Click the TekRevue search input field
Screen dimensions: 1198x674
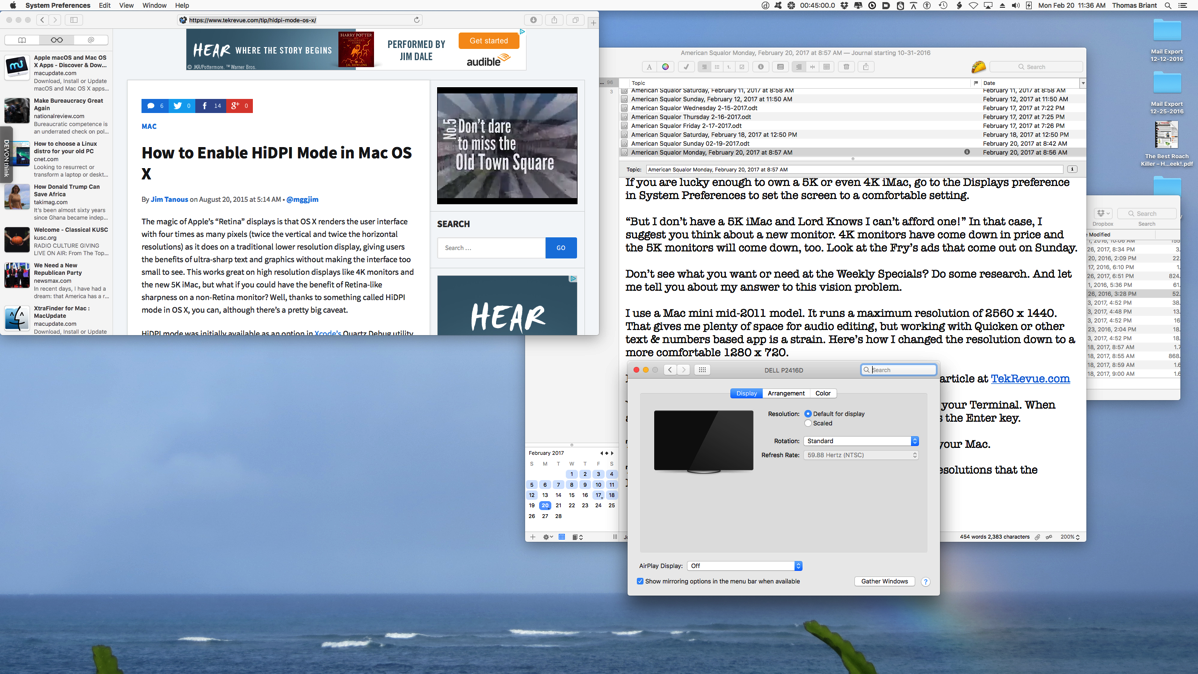pos(491,248)
